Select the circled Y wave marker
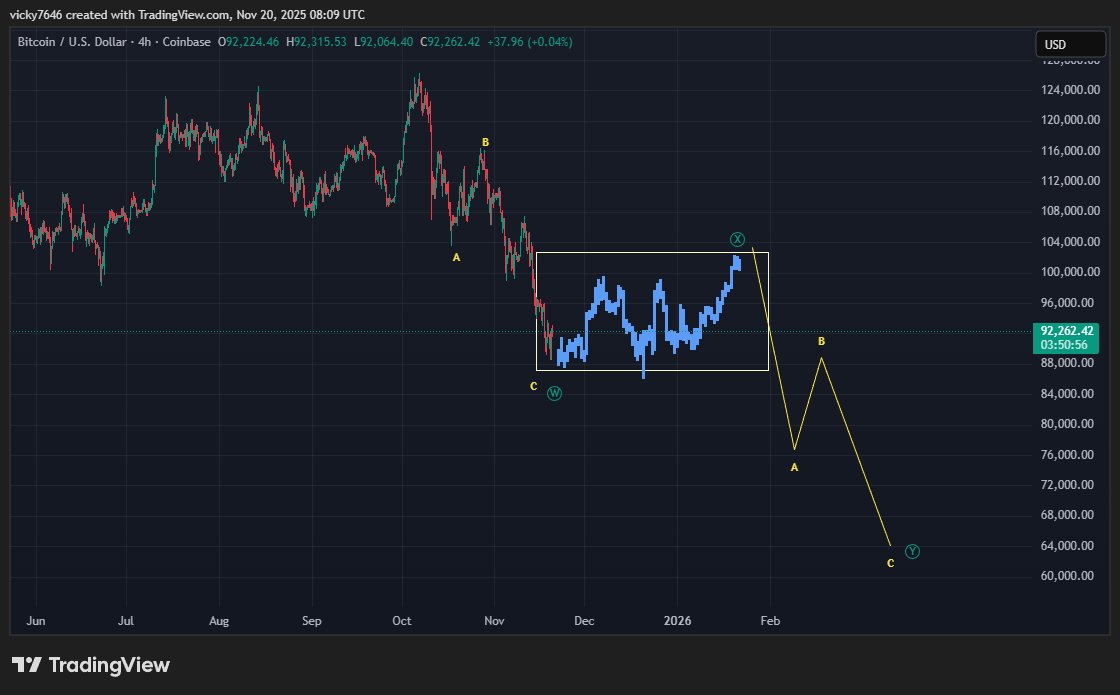1120x695 pixels. click(912, 551)
